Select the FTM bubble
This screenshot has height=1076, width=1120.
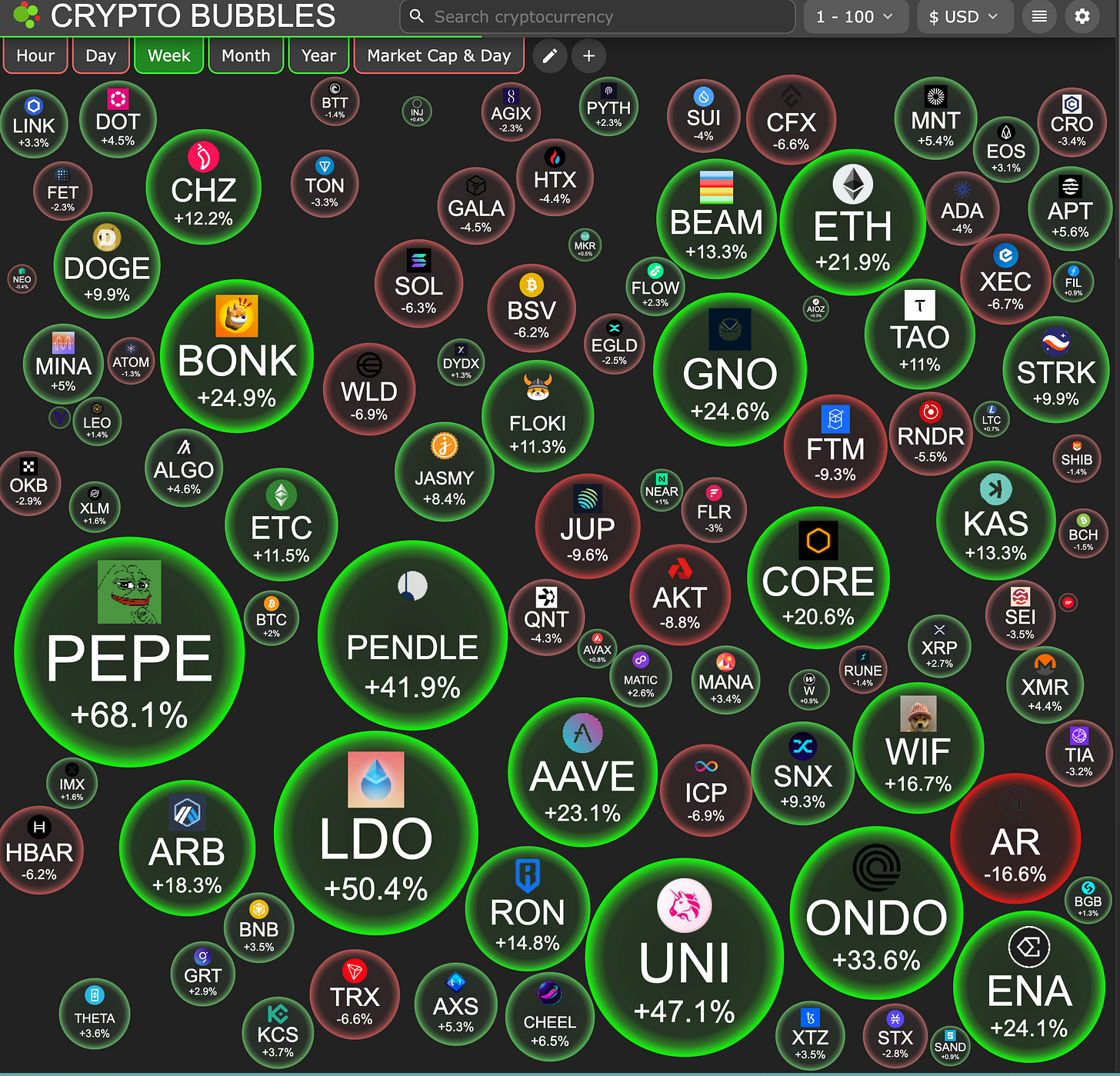[x=835, y=446]
